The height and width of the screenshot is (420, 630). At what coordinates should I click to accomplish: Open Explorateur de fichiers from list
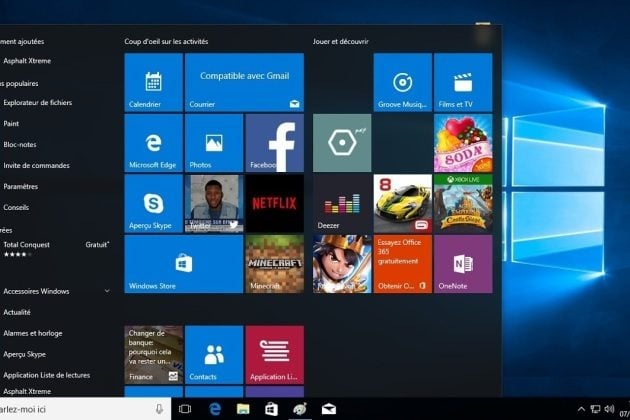pos(38,102)
